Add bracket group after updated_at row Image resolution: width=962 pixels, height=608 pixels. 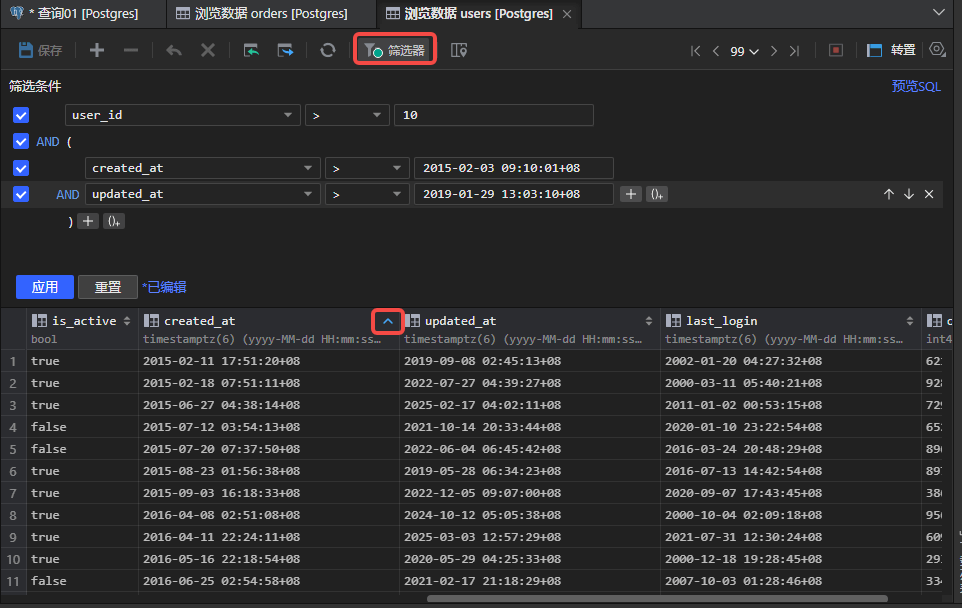point(656,194)
